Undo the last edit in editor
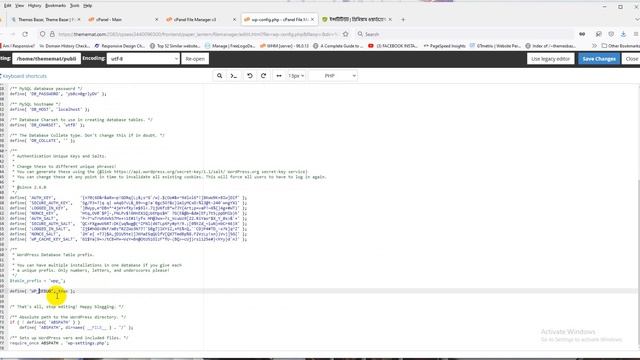640x360 pixels. point(250,76)
